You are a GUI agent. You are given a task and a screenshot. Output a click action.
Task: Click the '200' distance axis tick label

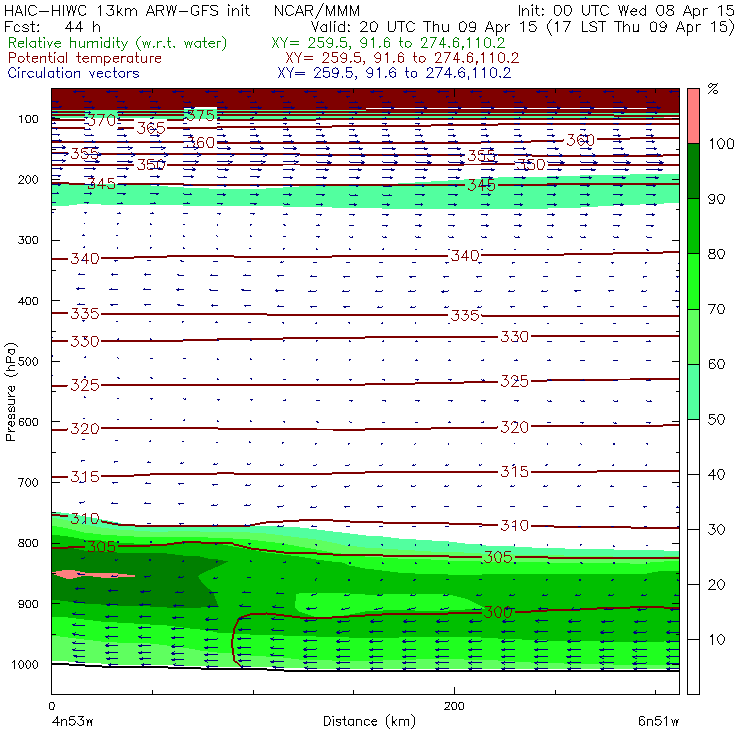pos(454,706)
